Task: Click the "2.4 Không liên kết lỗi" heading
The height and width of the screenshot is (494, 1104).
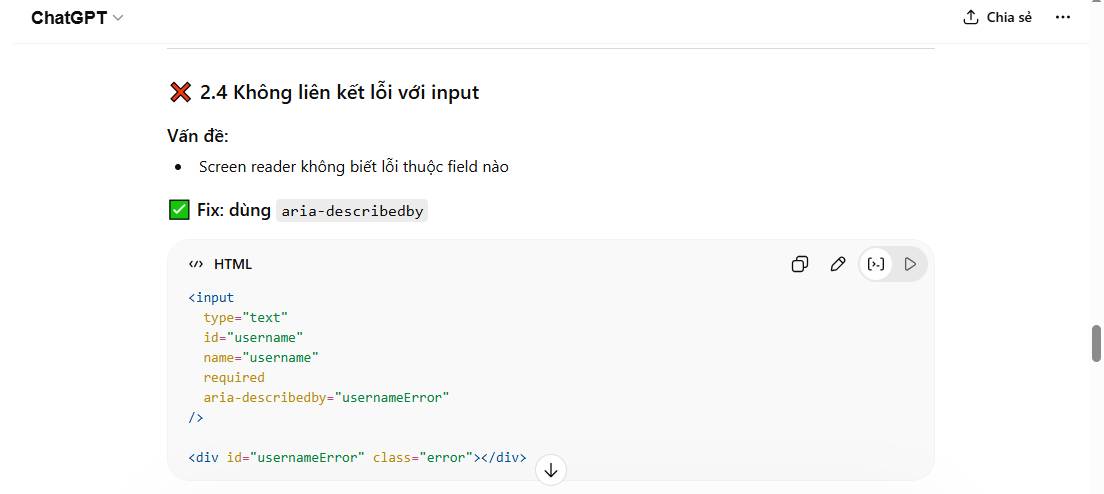Action: pos(339,92)
